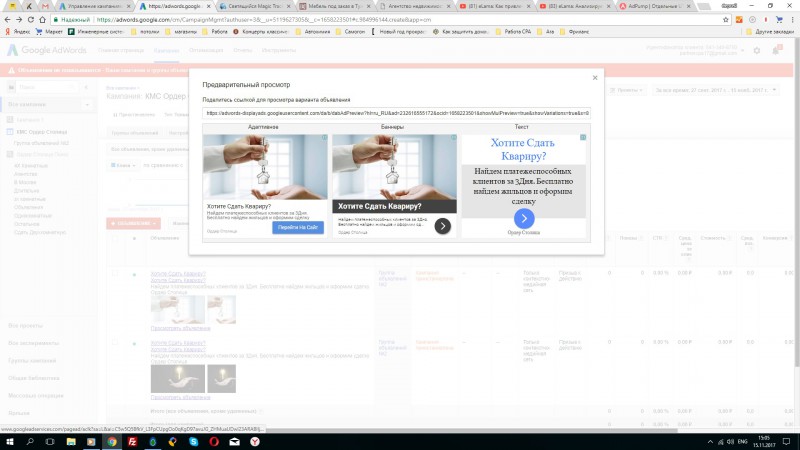This screenshot has width=800, height=450.
Task: Click adaptive ad headline 'Хотите Сдать Квариру?'
Action: (239, 207)
